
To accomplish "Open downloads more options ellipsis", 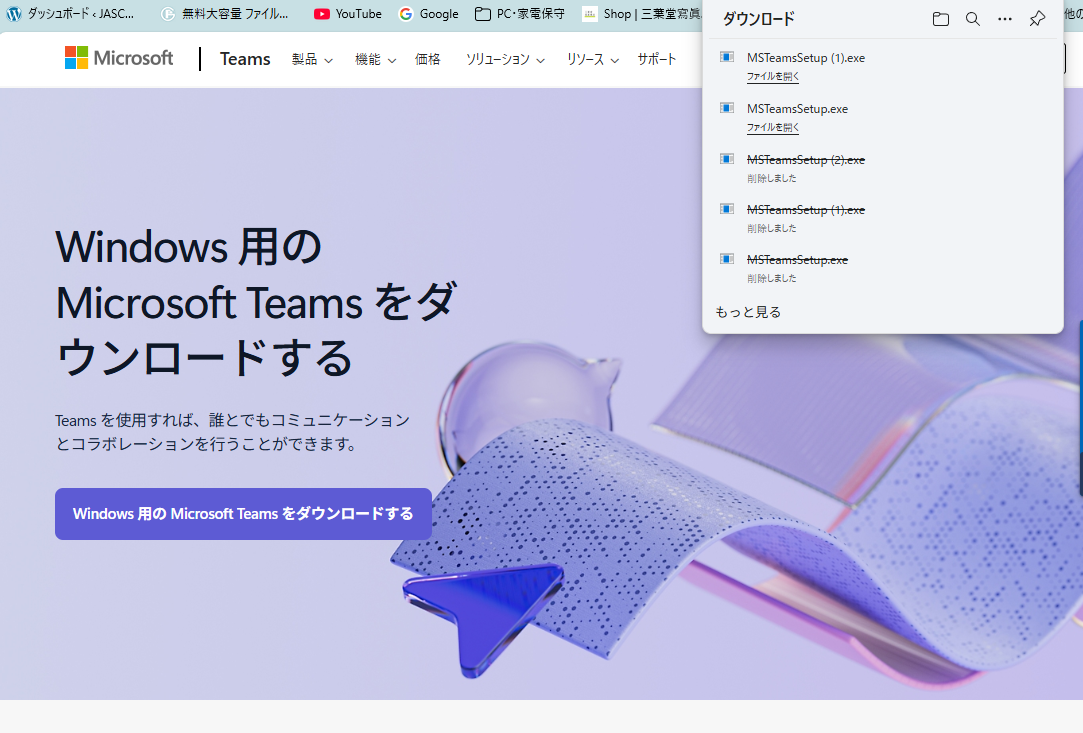I will point(1005,19).
